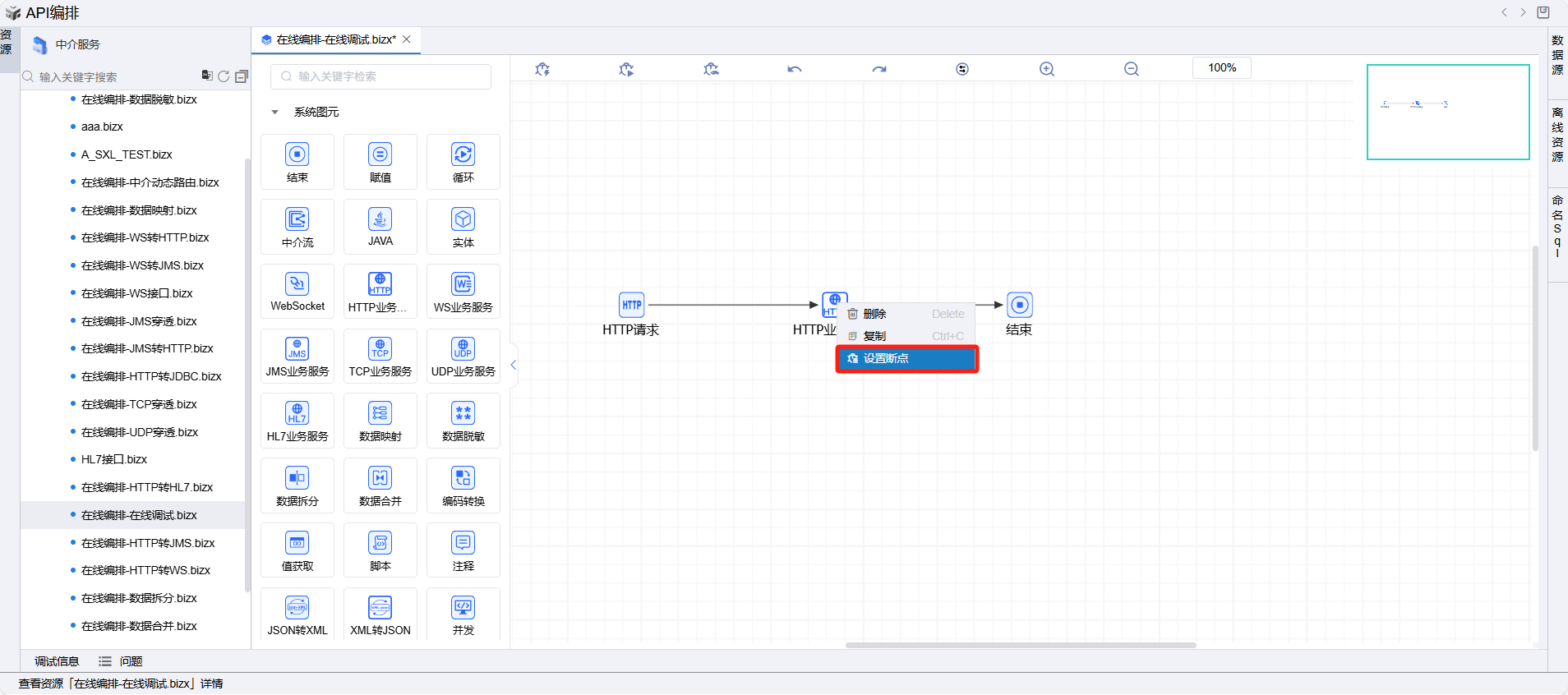Open the 问题 panel at bottom
Image resolution: width=1568 pixels, height=695 pixels.
(x=130, y=661)
